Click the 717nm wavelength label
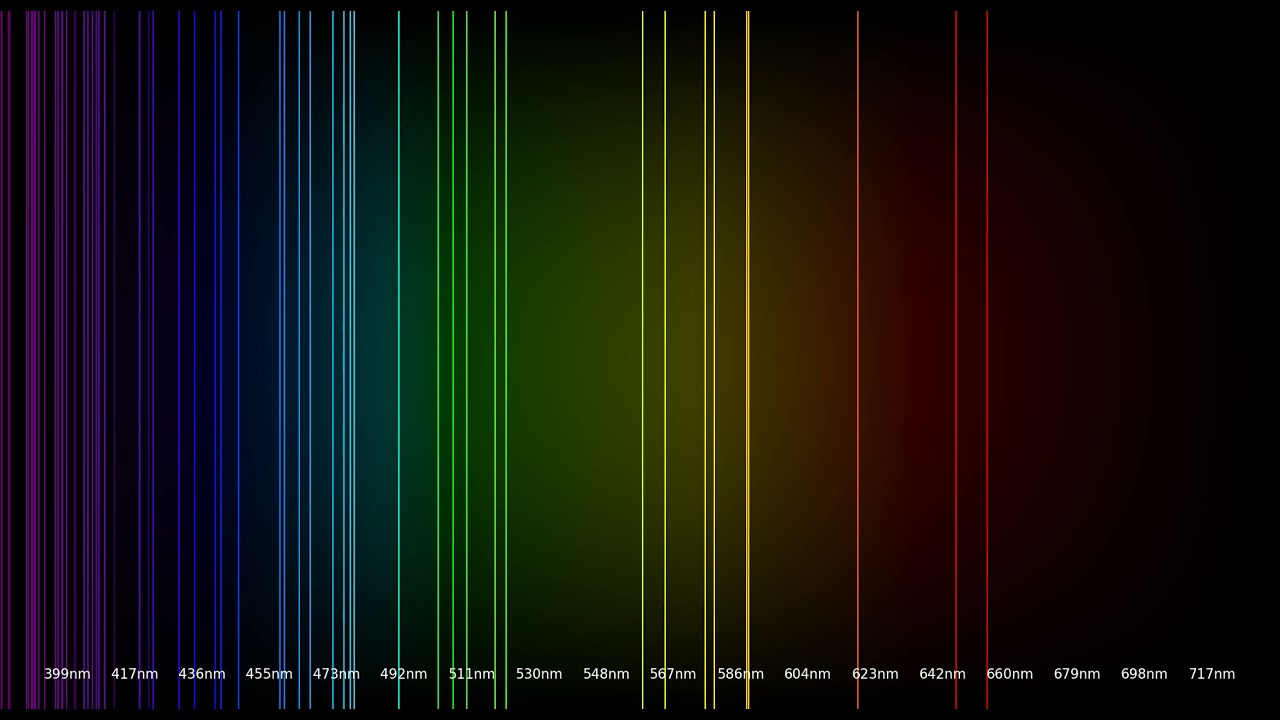The height and width of the screenshot is (720, 1280). click(x=1212, y=674)
